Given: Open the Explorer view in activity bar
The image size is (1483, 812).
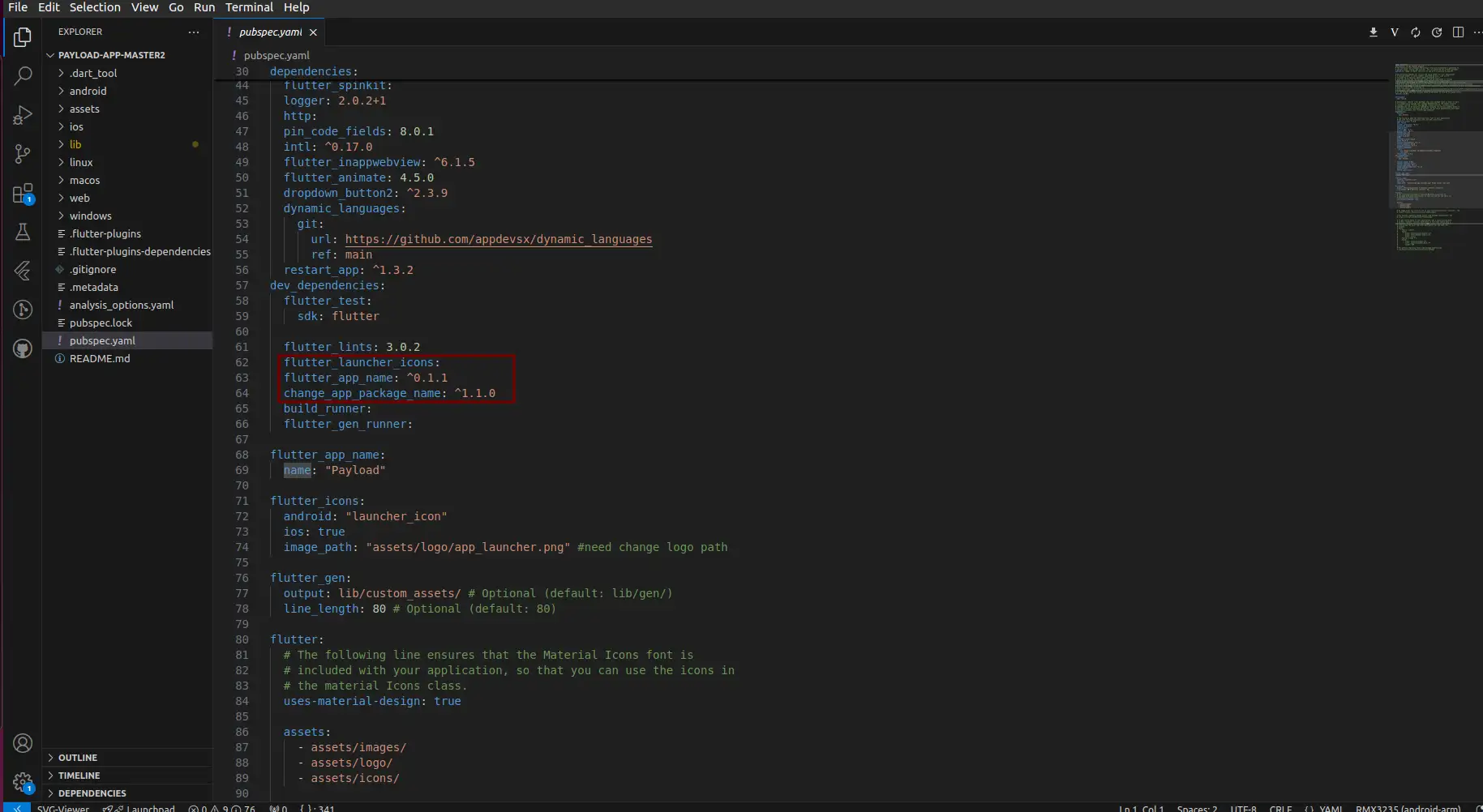Looking at the screenshot, I should click(23, 37).
